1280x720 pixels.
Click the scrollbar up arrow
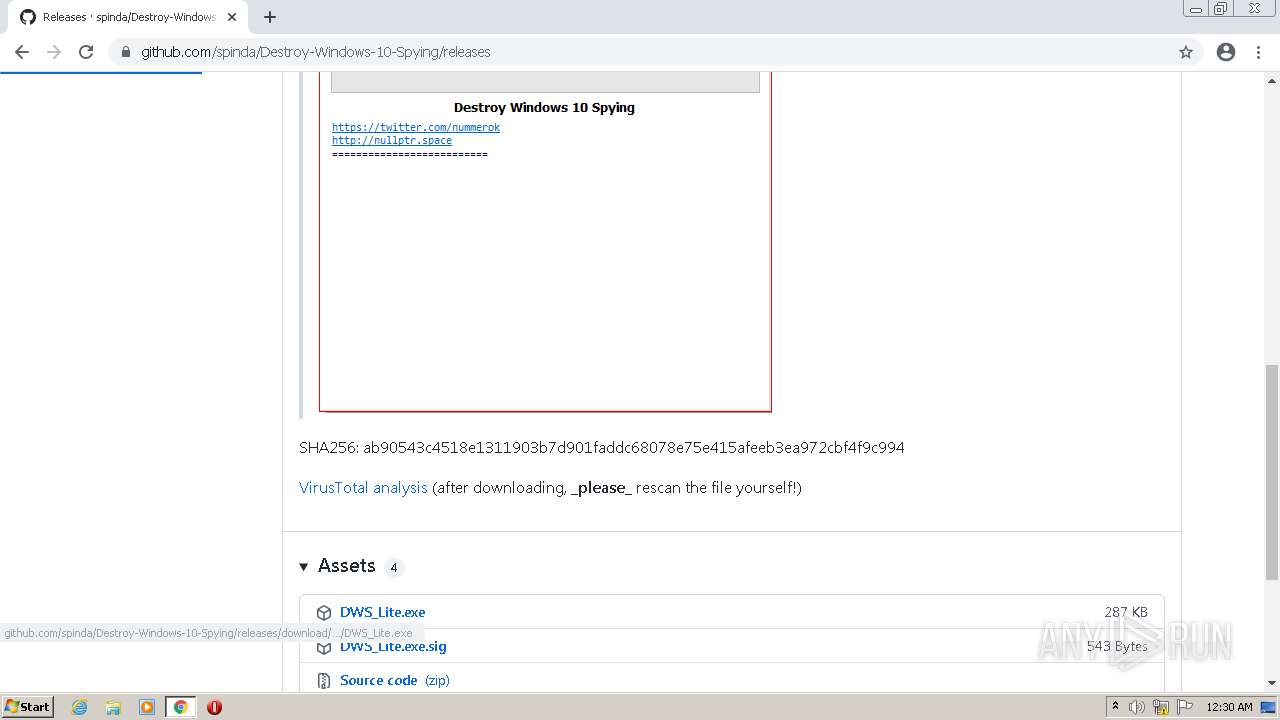[x=1272, y=79]
